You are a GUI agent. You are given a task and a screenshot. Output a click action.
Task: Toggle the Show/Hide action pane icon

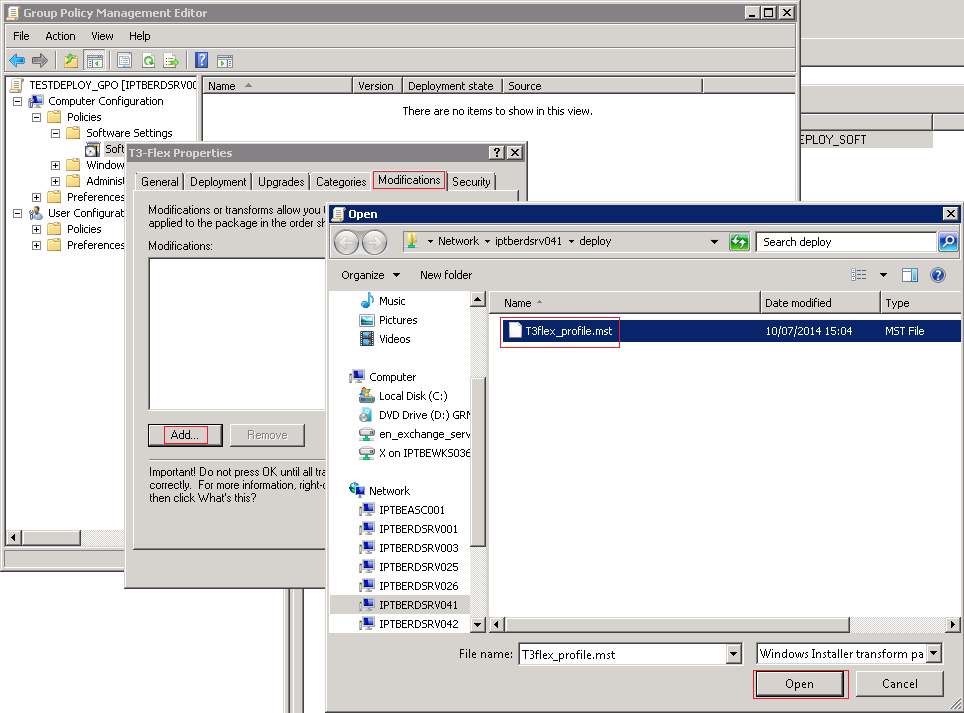pyautogui.click(x=225, y=60)
